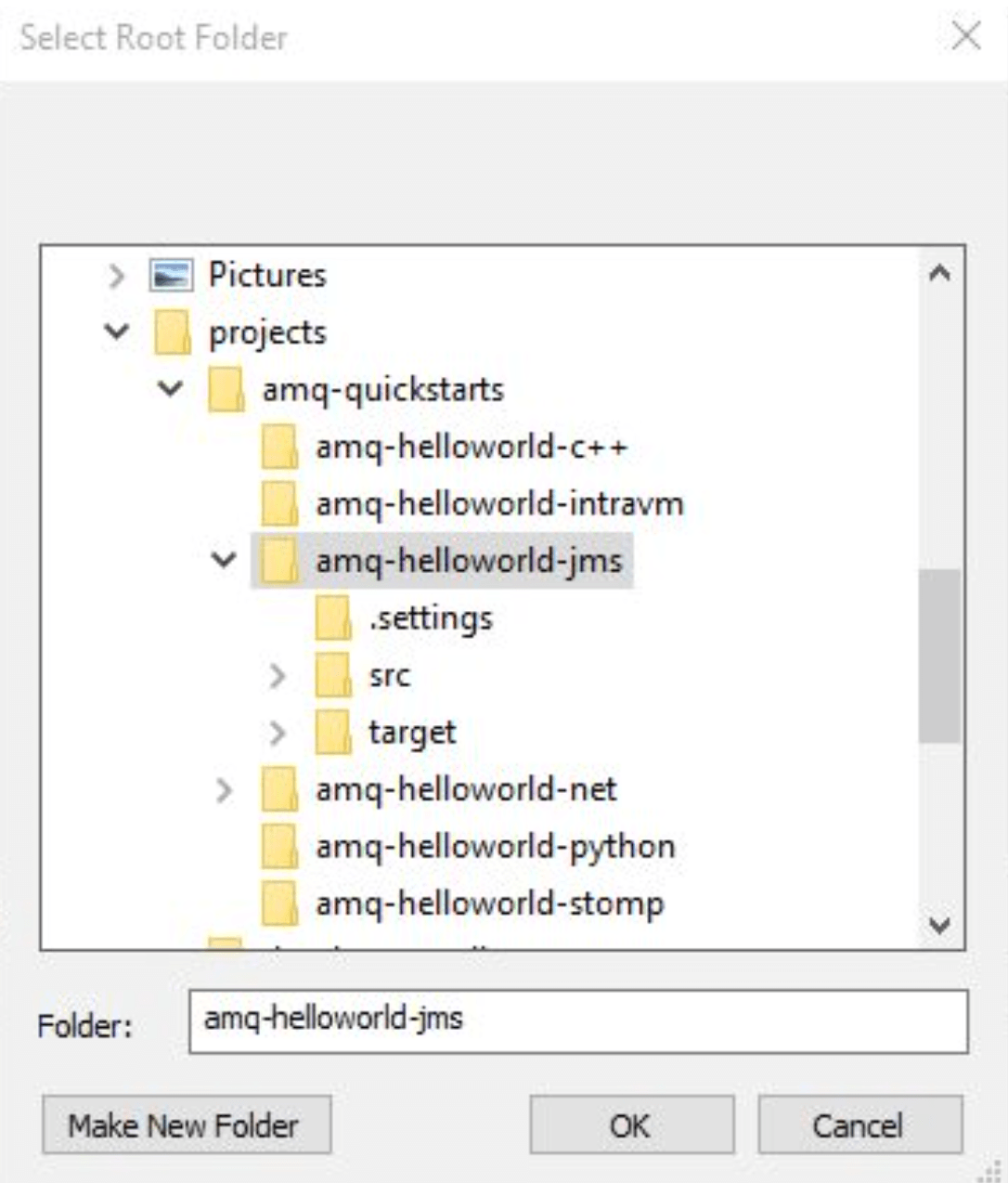Image resolution: width=1008 pixels, height=1183 pixels.
Task: Confirm selection with the OK button
Action: pyautogui.click(x=631, y=1124)
